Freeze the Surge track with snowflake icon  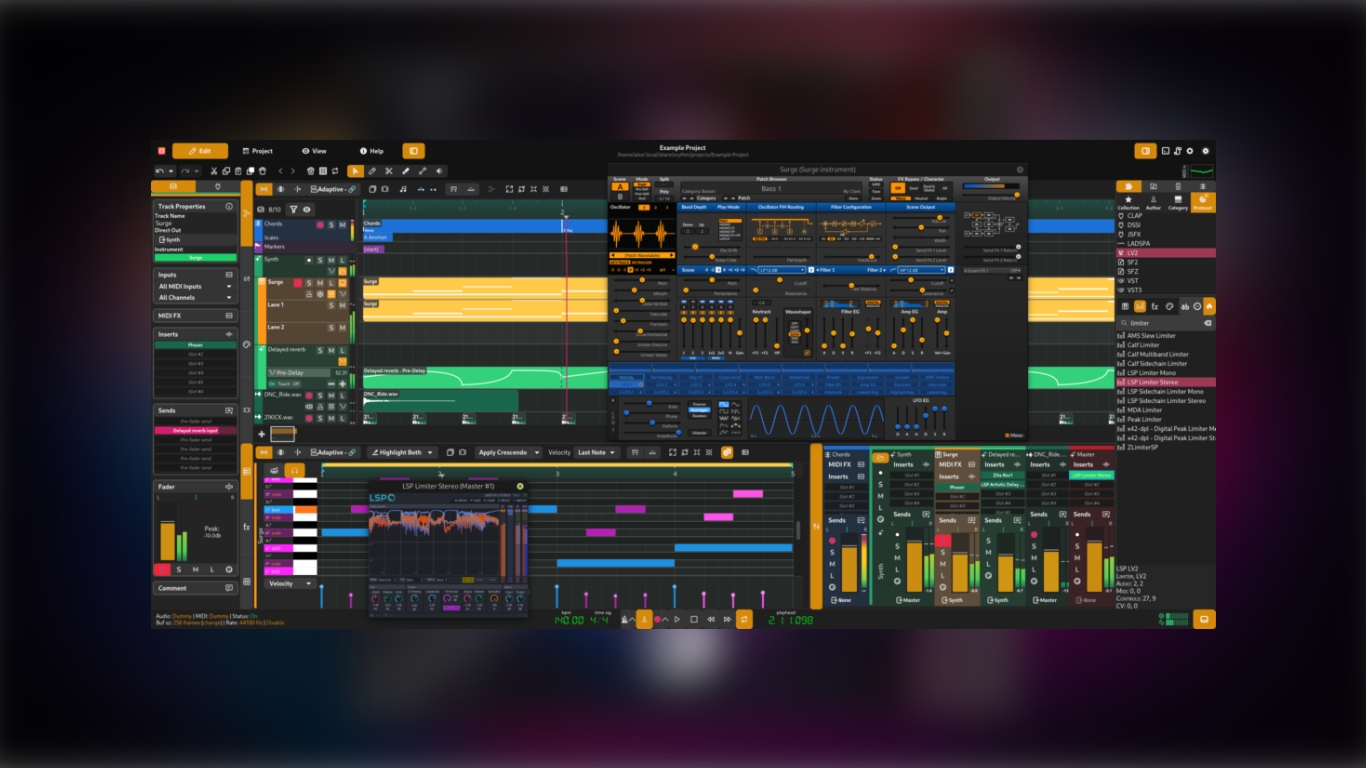[x=320, y=294]
